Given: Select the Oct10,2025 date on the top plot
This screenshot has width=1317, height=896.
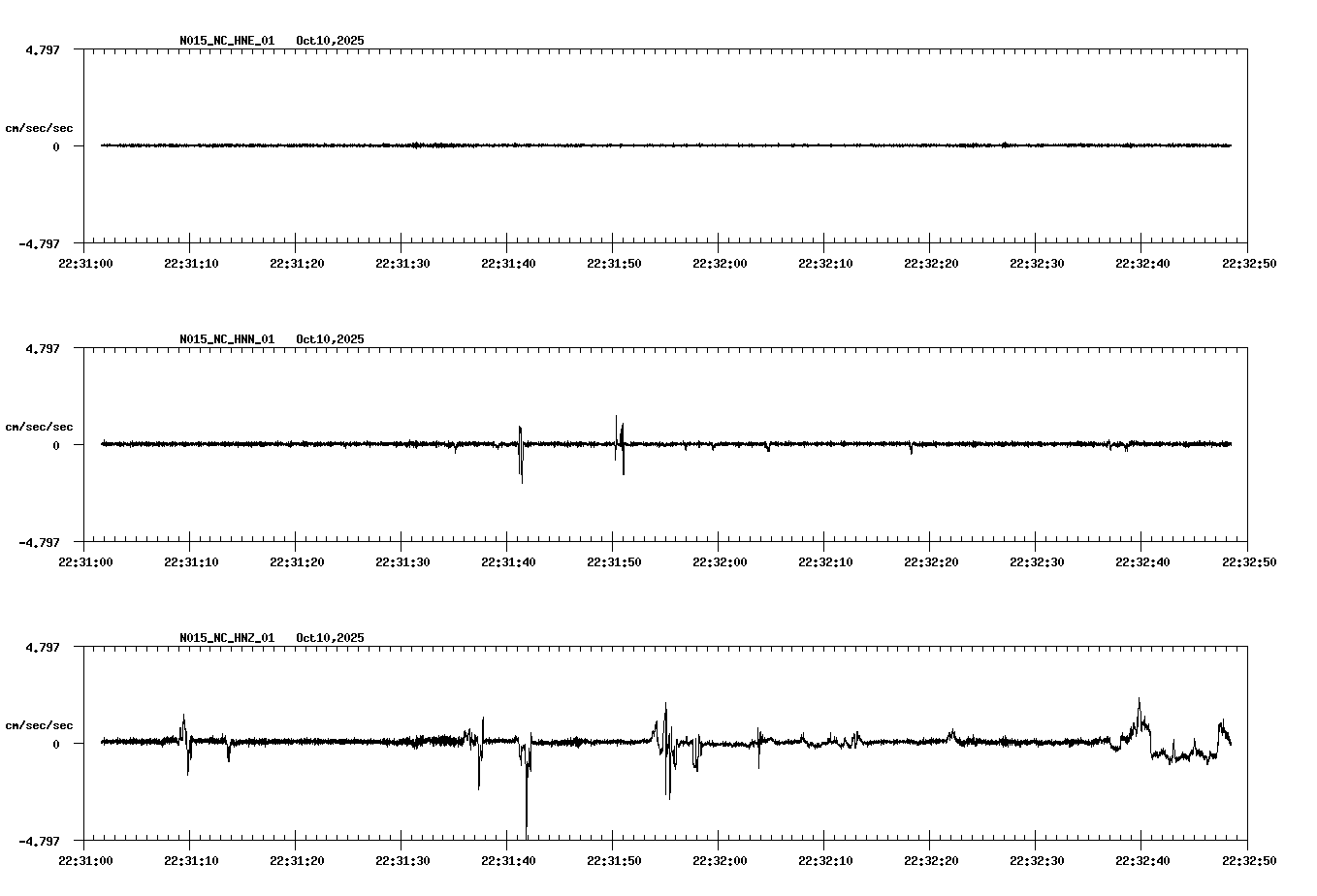Looking at the screenshot, I should point(329,41).
